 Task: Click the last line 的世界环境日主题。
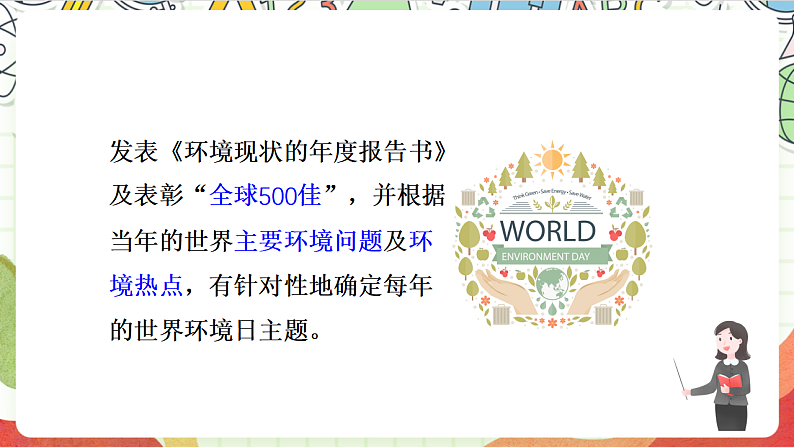click(x=215, y=331)
